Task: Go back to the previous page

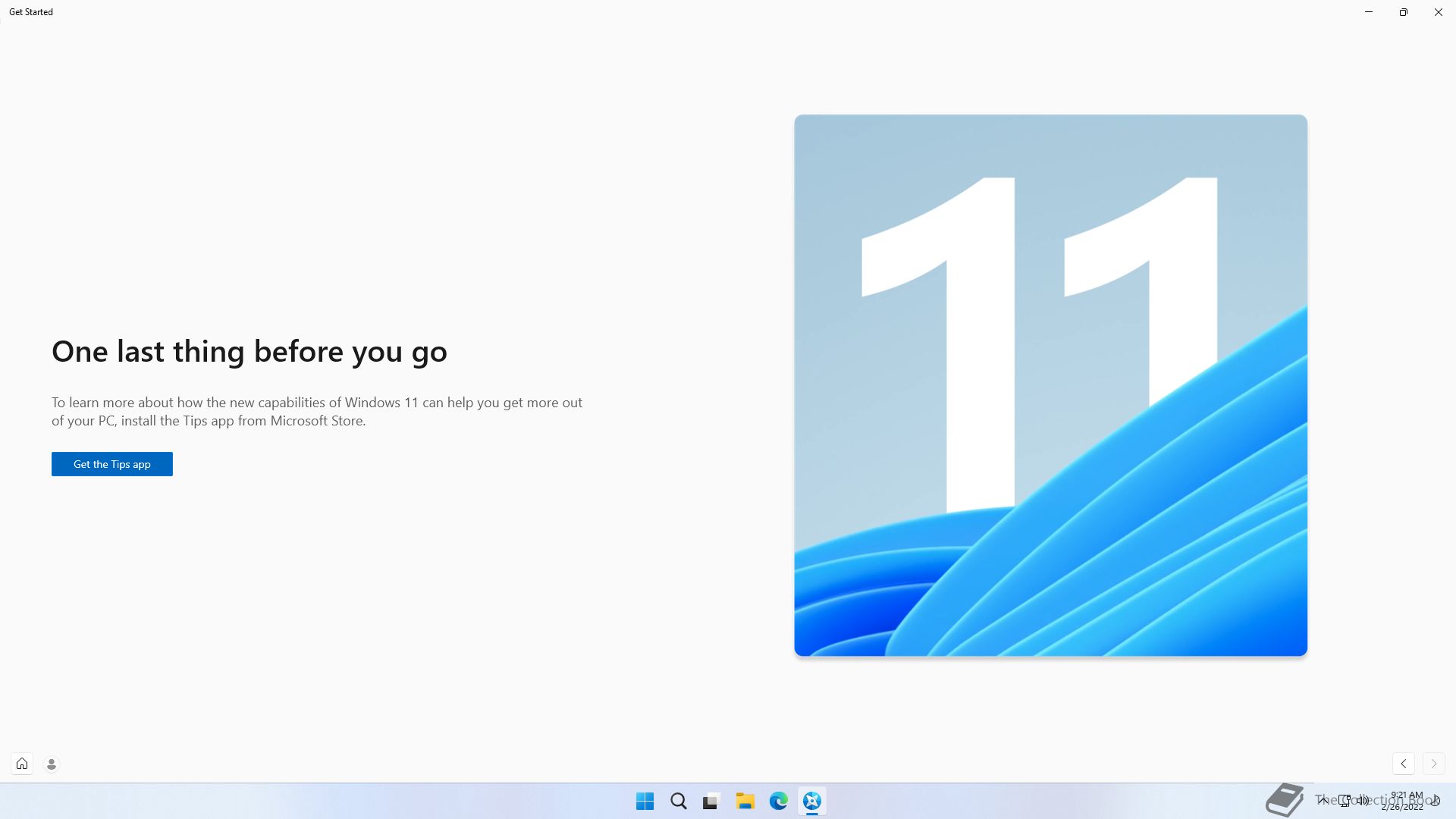Action: (1404, 764)
